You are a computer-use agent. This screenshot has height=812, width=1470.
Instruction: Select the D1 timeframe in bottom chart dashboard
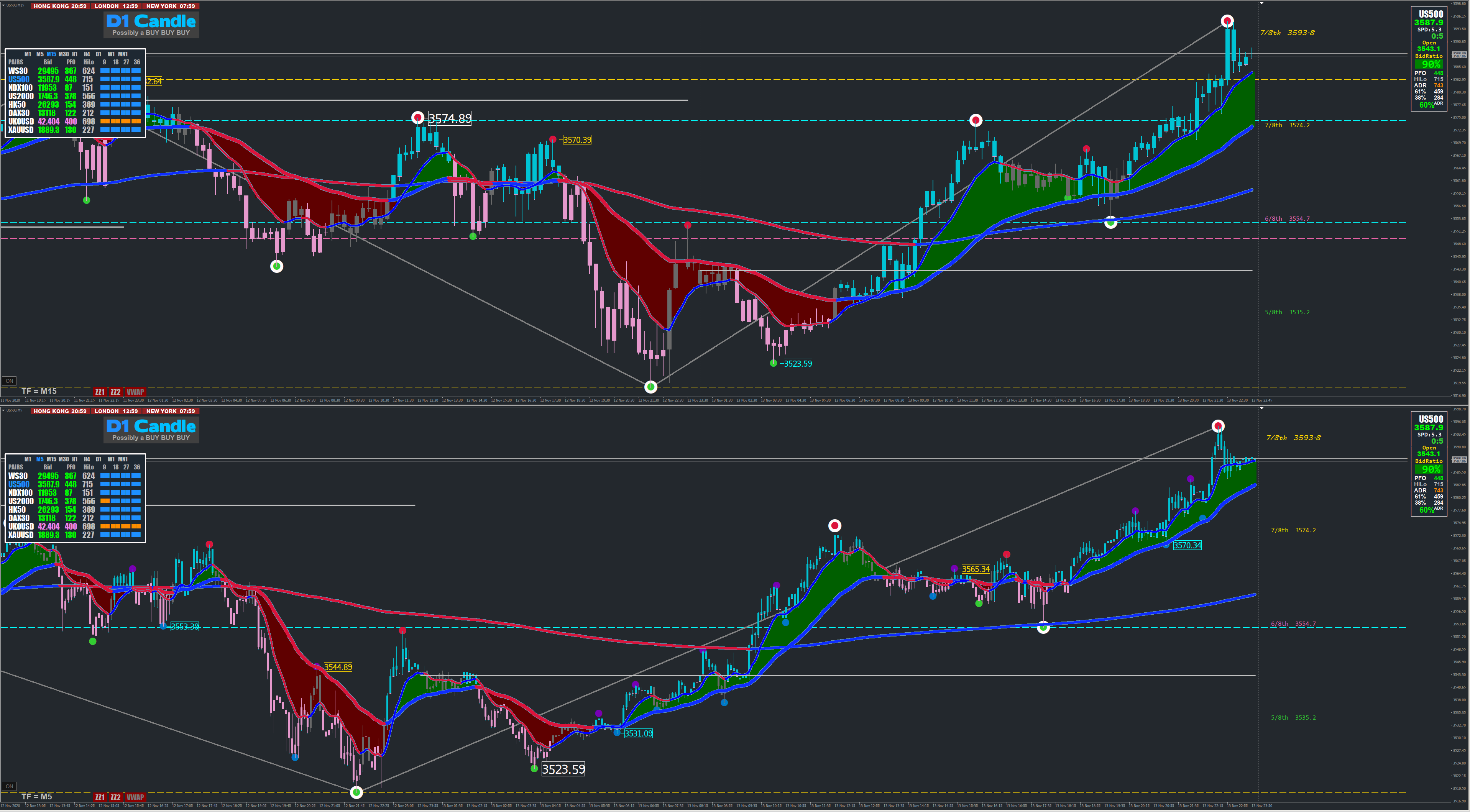[98, 459]
